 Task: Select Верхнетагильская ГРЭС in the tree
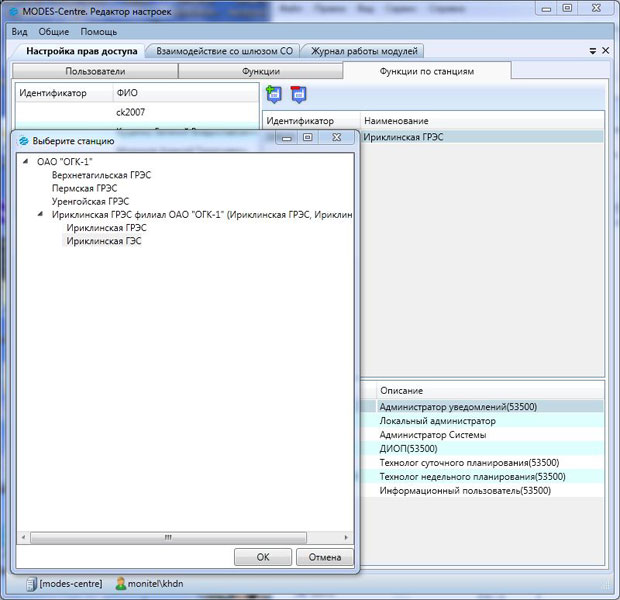pyautogui.click(x=101, y=175)
